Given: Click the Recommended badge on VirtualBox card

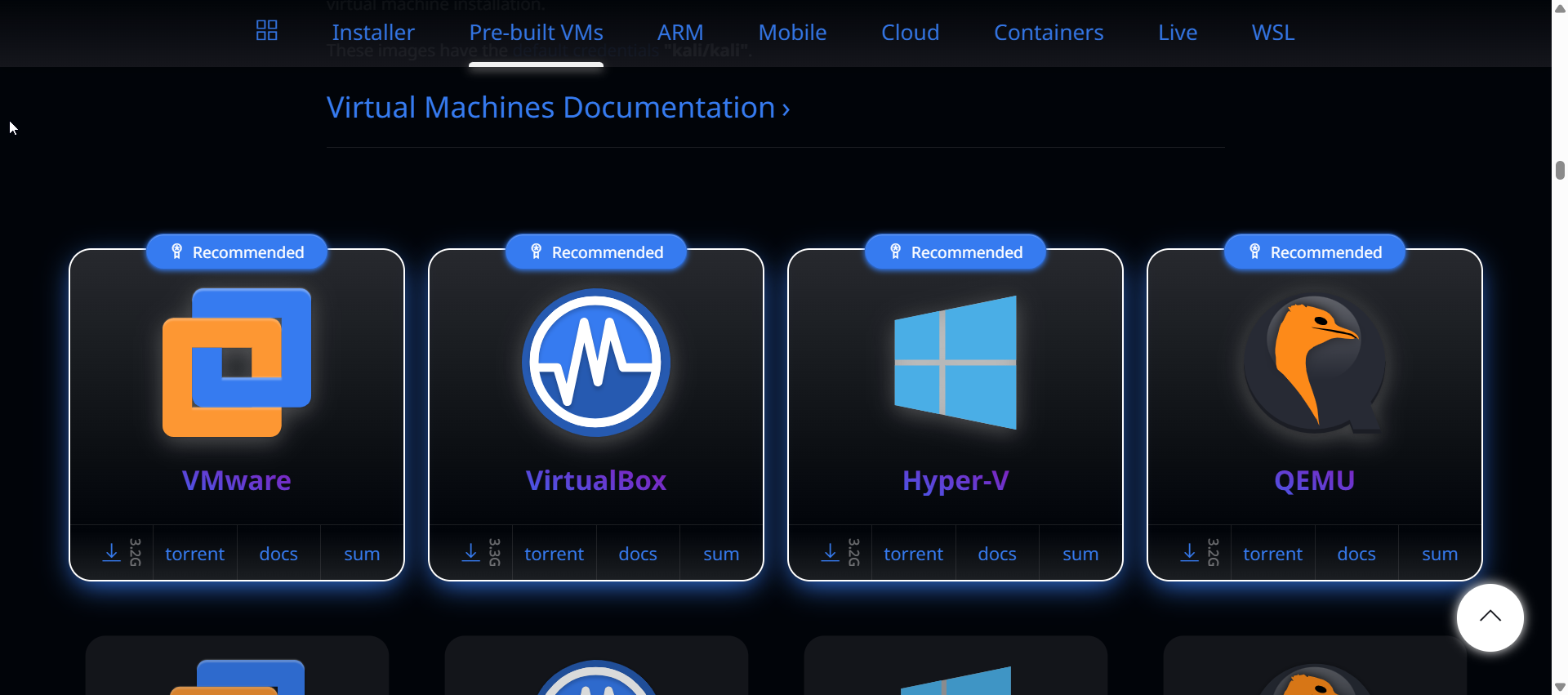Looking at the screenshot, I should pos(596,252).
